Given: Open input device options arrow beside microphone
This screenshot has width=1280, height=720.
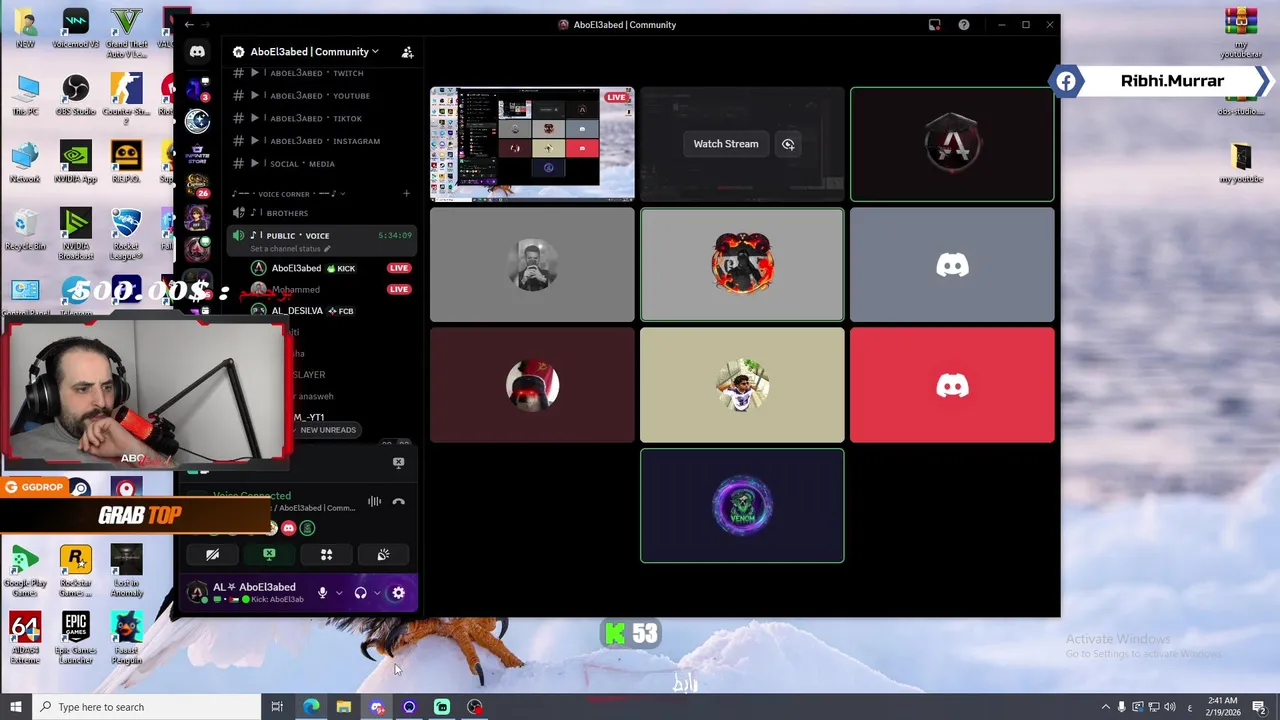Looking at the screenshot, I should point(339,593).
